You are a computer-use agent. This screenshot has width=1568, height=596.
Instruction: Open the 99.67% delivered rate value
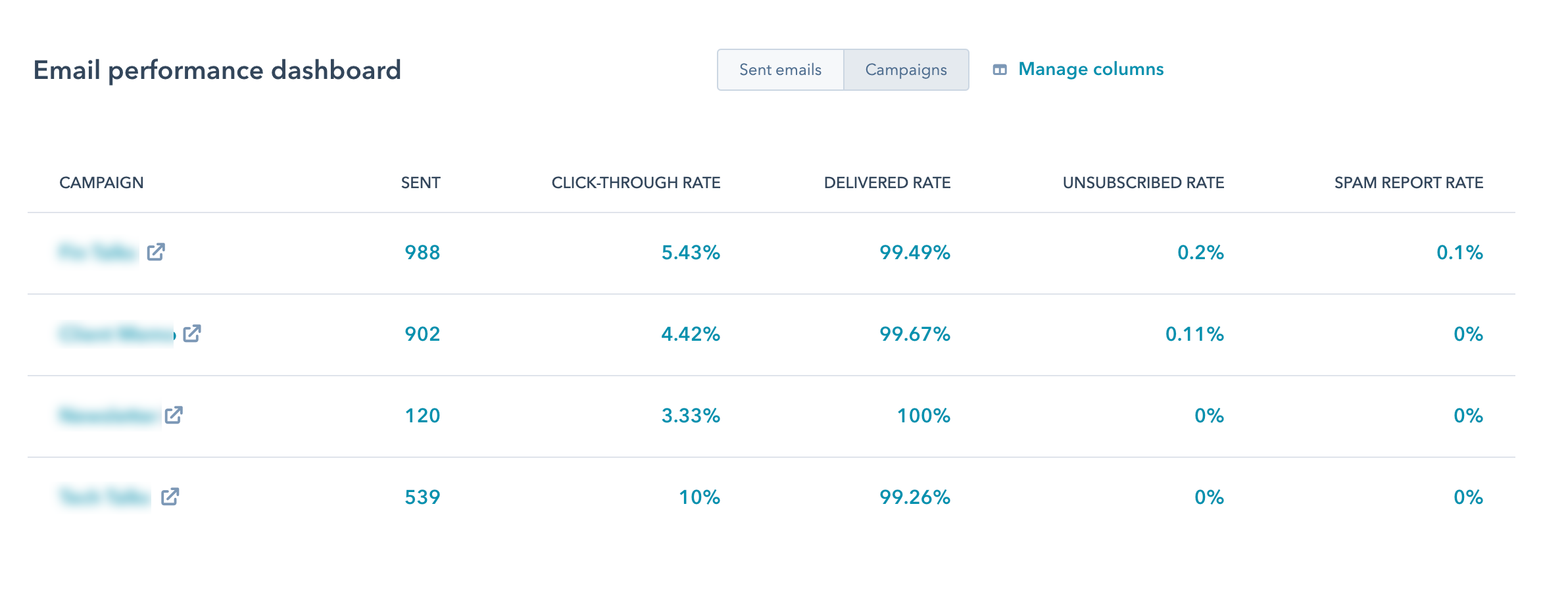tap(915, 334)
